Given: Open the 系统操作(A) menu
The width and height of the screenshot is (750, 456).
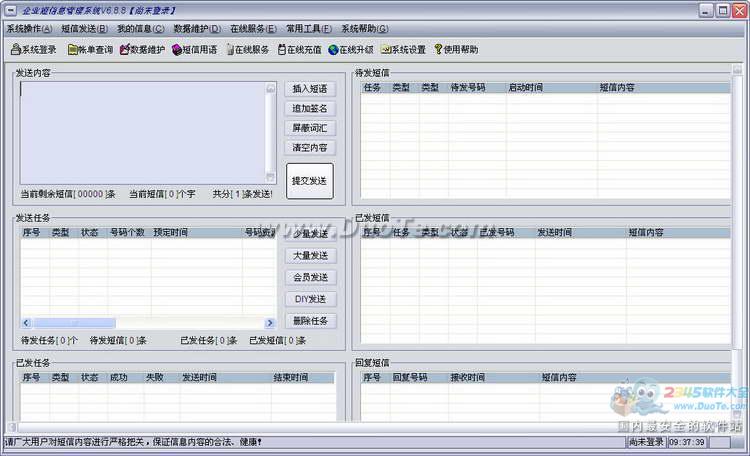Looking at the screenshot, I should pos(30,29).
